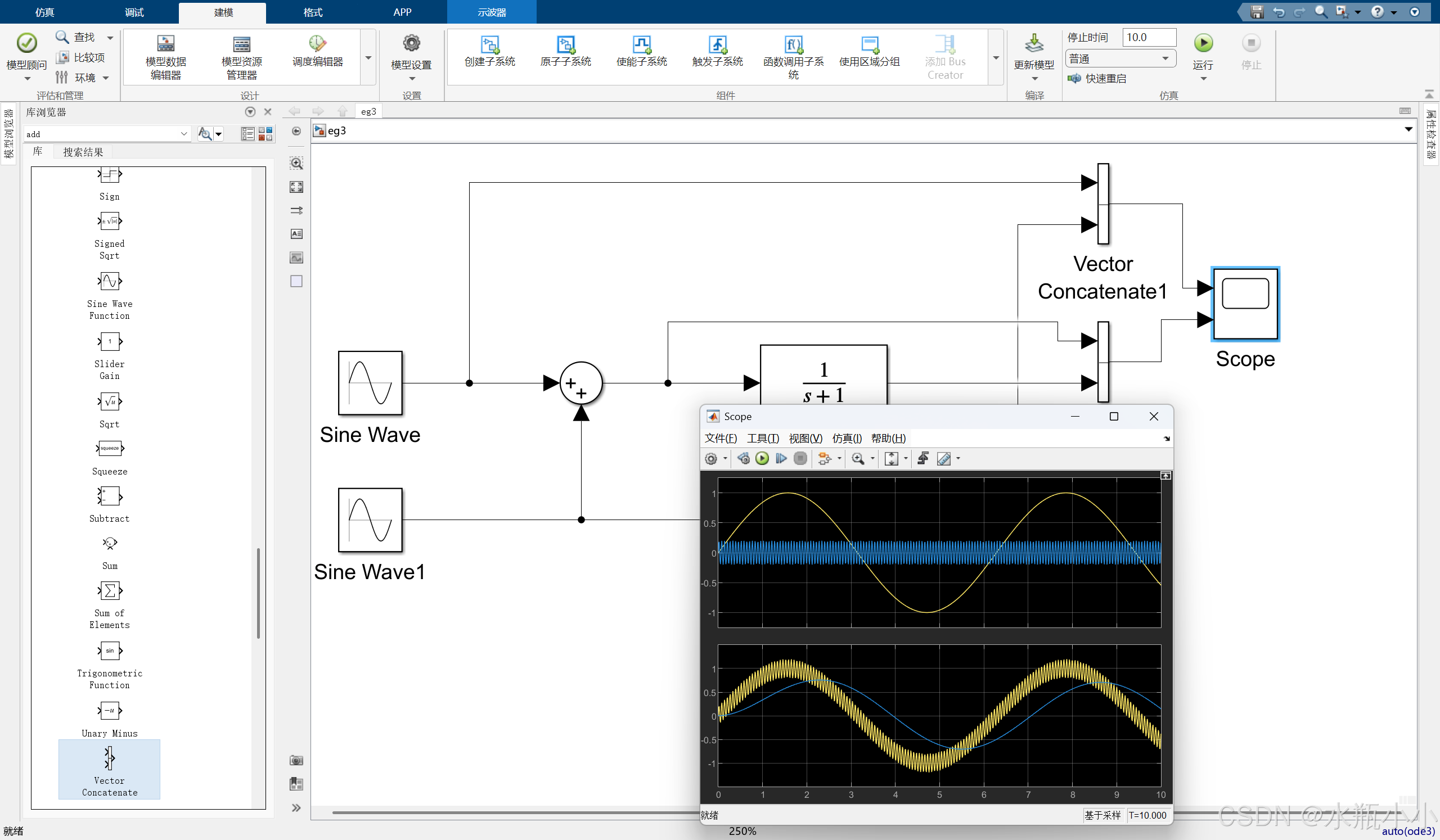Click the Schedule Editor icon
1440x840 pixels.
point(317,44)
